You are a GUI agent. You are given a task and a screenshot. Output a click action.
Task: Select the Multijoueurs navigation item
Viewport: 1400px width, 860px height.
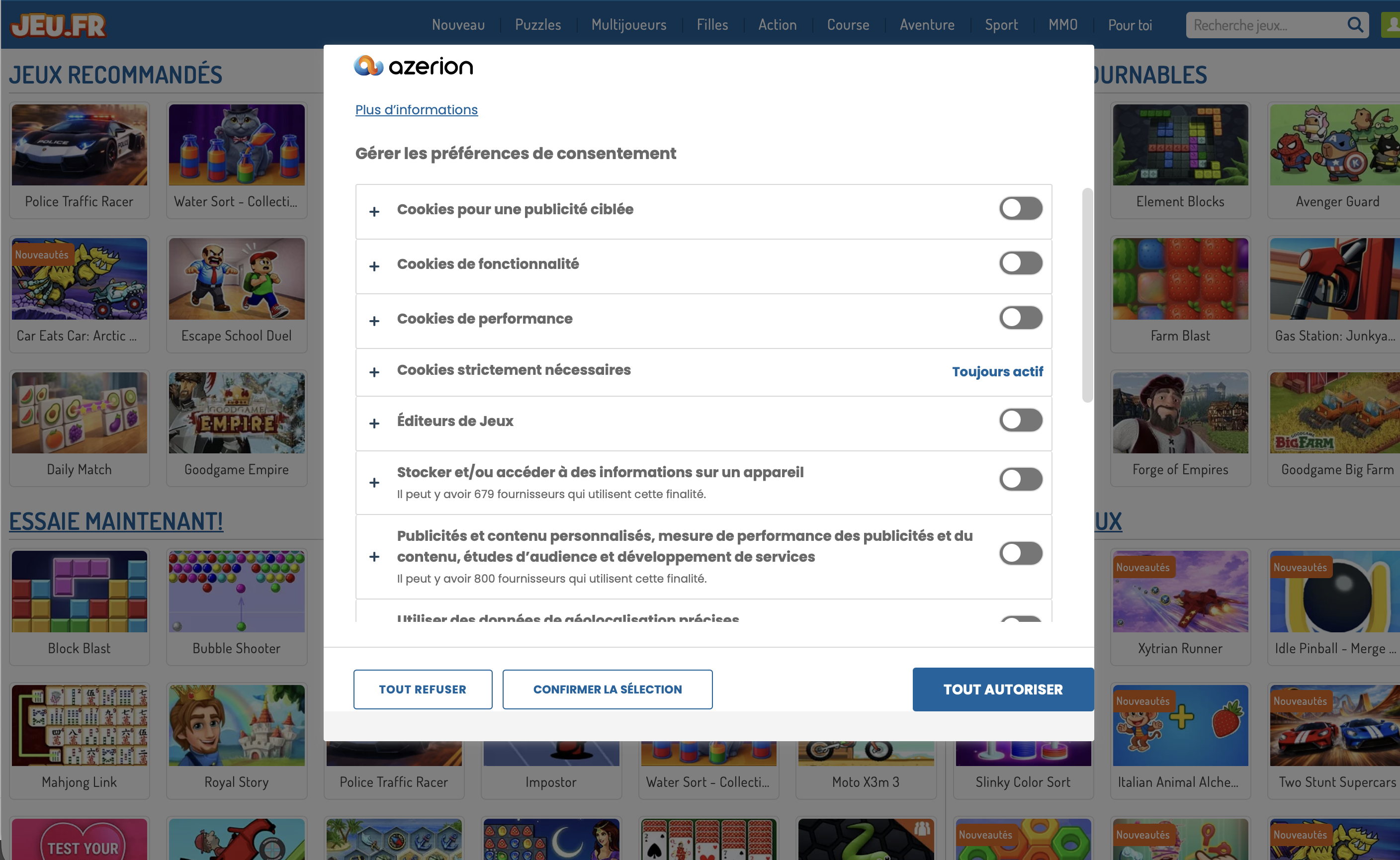pyautogui.click(x=628, y=25)
